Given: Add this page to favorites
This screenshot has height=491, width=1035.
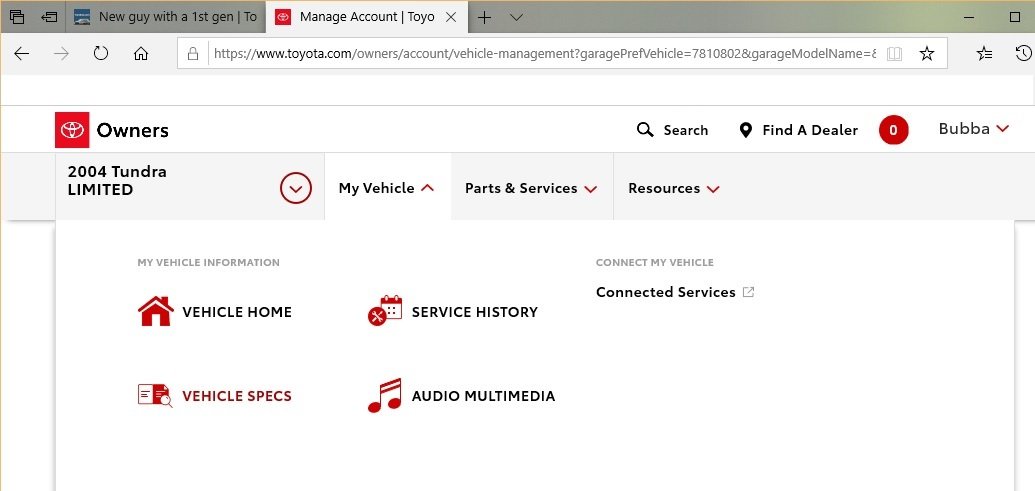Looking at the screenshot, I should (927, 53).
